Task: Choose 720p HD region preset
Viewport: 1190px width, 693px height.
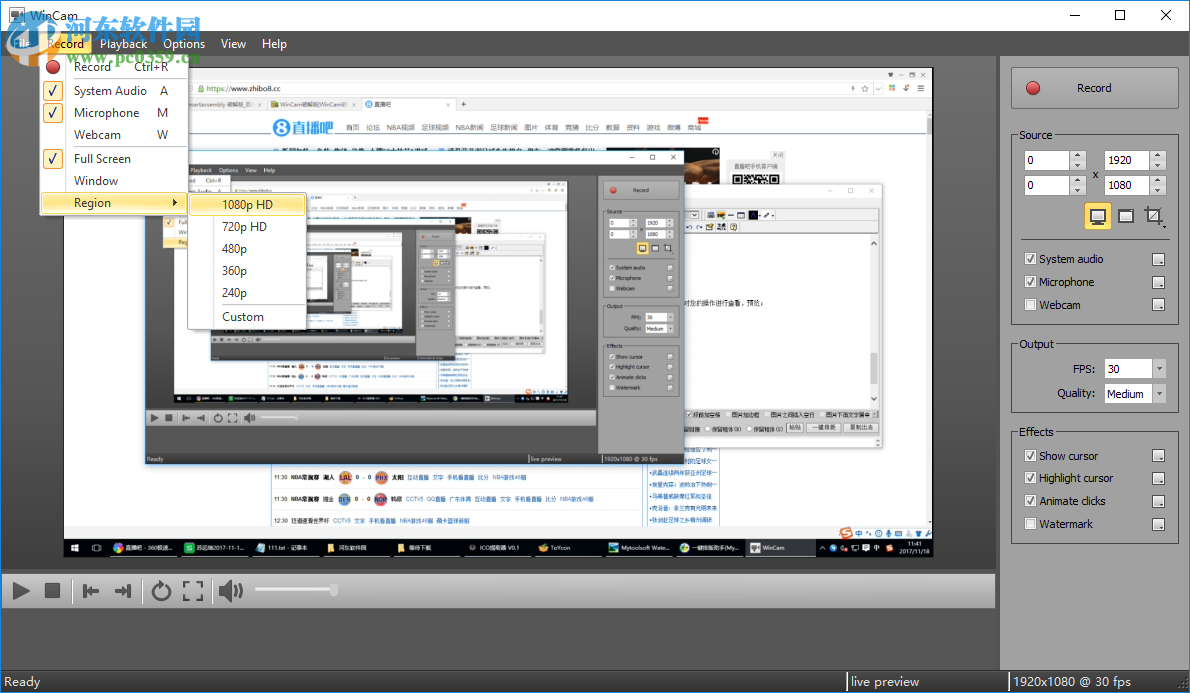Action: 247,226
